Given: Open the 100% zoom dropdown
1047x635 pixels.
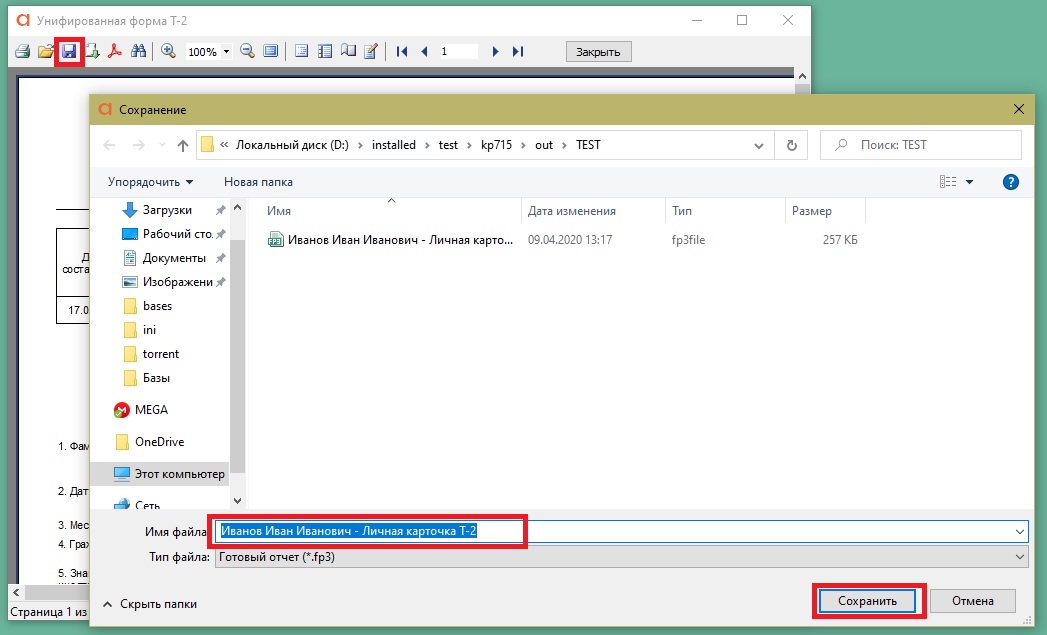Looking at the screenshot, I should (x=226, y=51).
